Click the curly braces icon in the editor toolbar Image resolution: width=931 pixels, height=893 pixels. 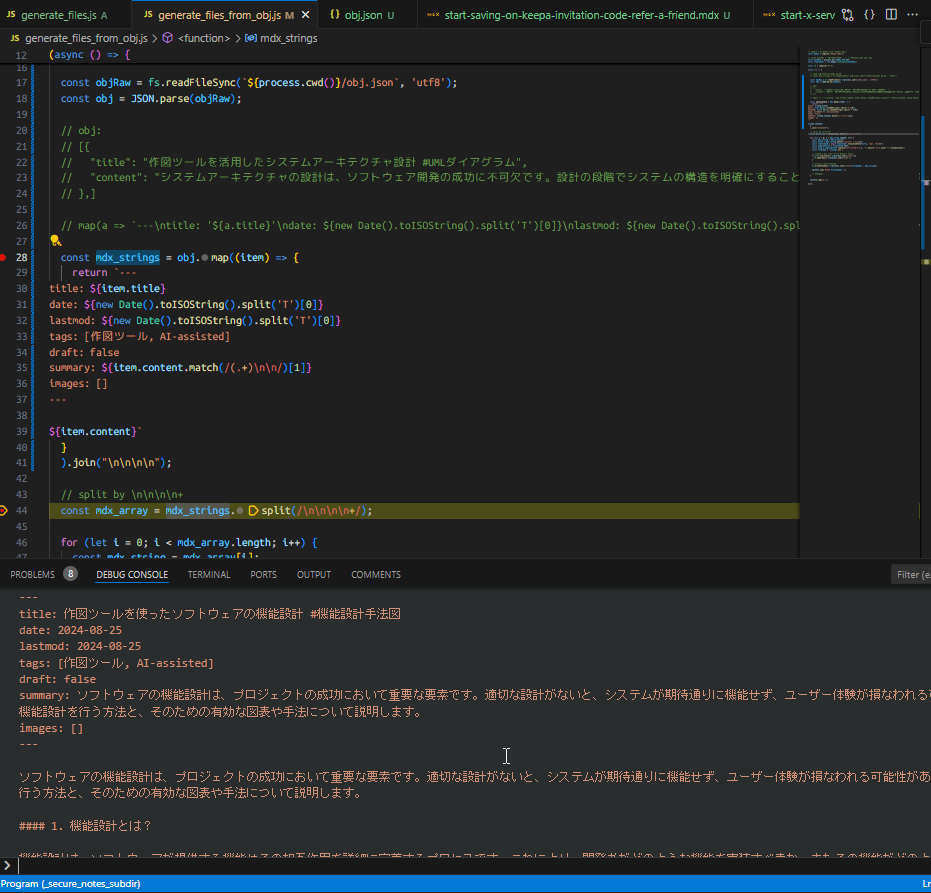click(x=870, y=16)
